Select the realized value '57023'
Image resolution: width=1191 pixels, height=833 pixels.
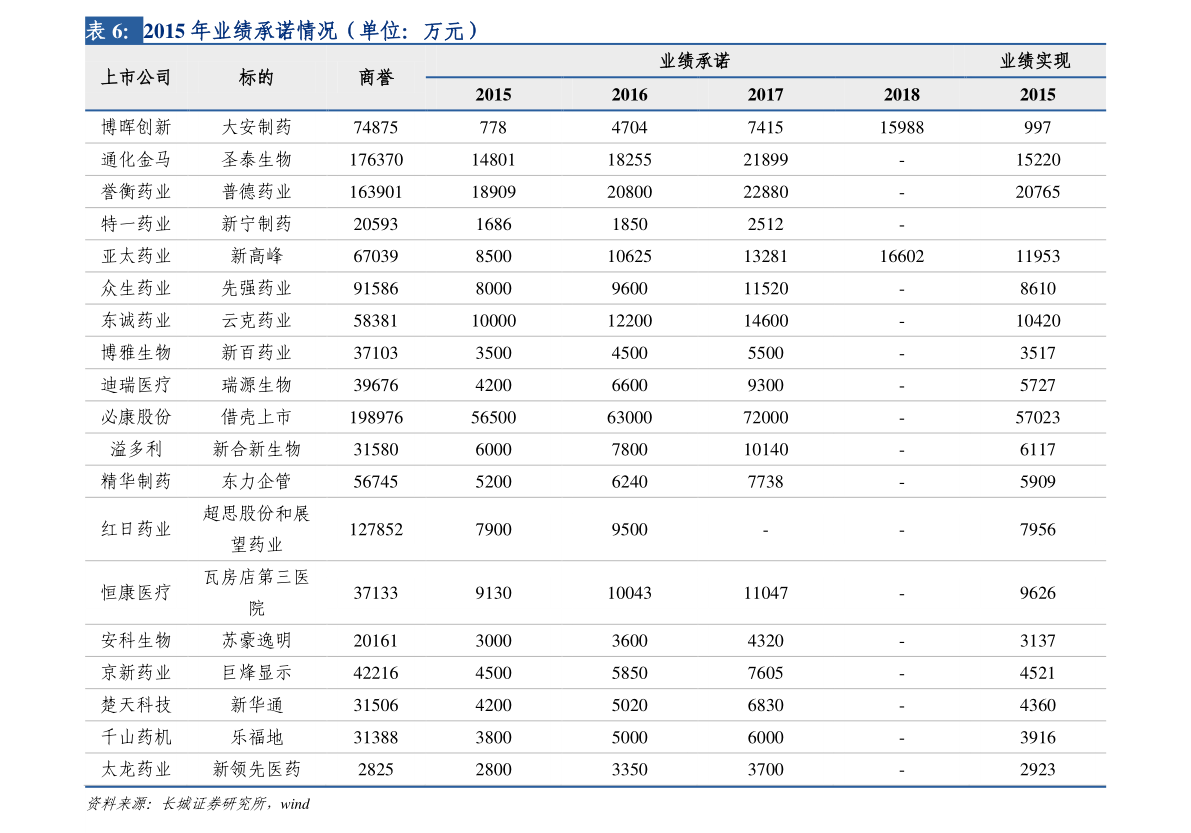pos(1038,418)
